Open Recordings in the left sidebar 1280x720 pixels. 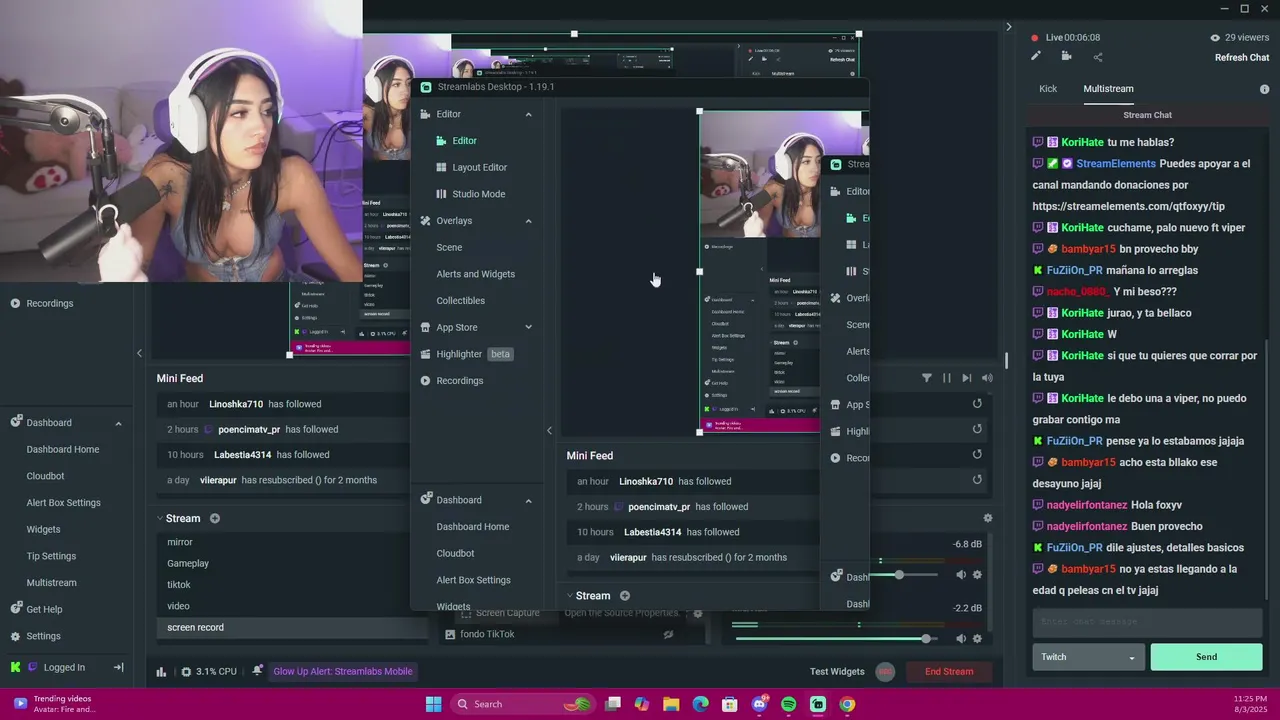pyautogui.click(x=49, y=303)
